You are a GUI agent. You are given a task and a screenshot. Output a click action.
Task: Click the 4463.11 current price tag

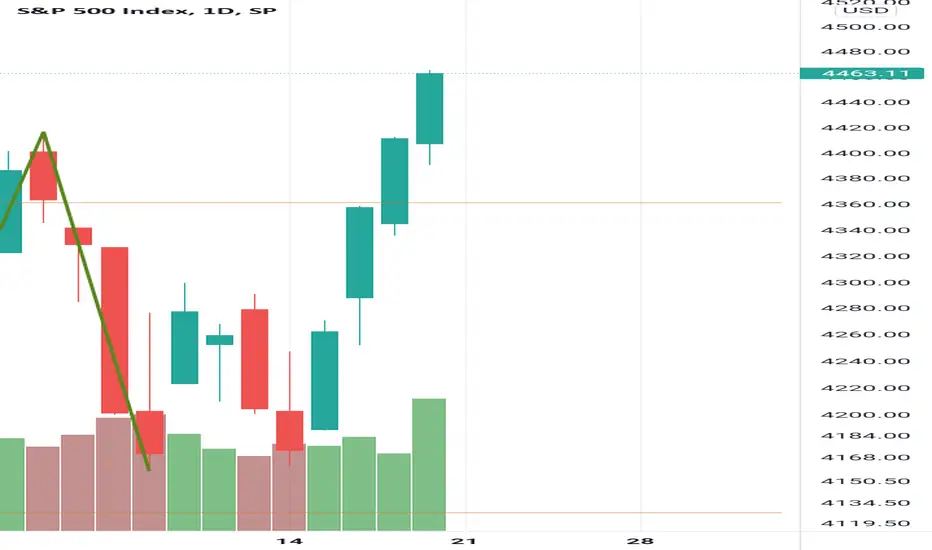[x=862, y=74]
